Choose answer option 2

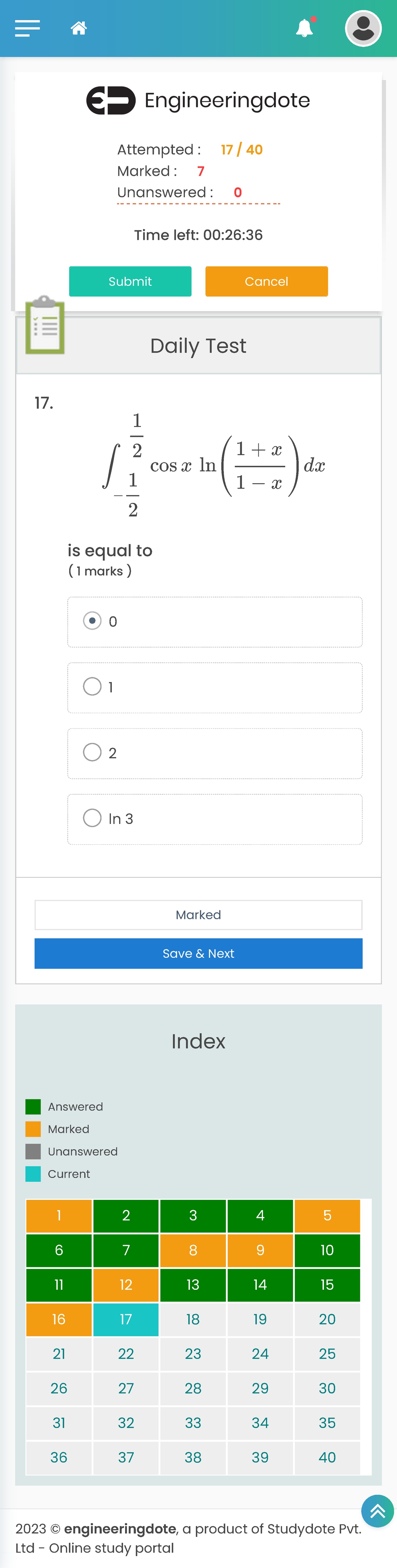(92, 752)
